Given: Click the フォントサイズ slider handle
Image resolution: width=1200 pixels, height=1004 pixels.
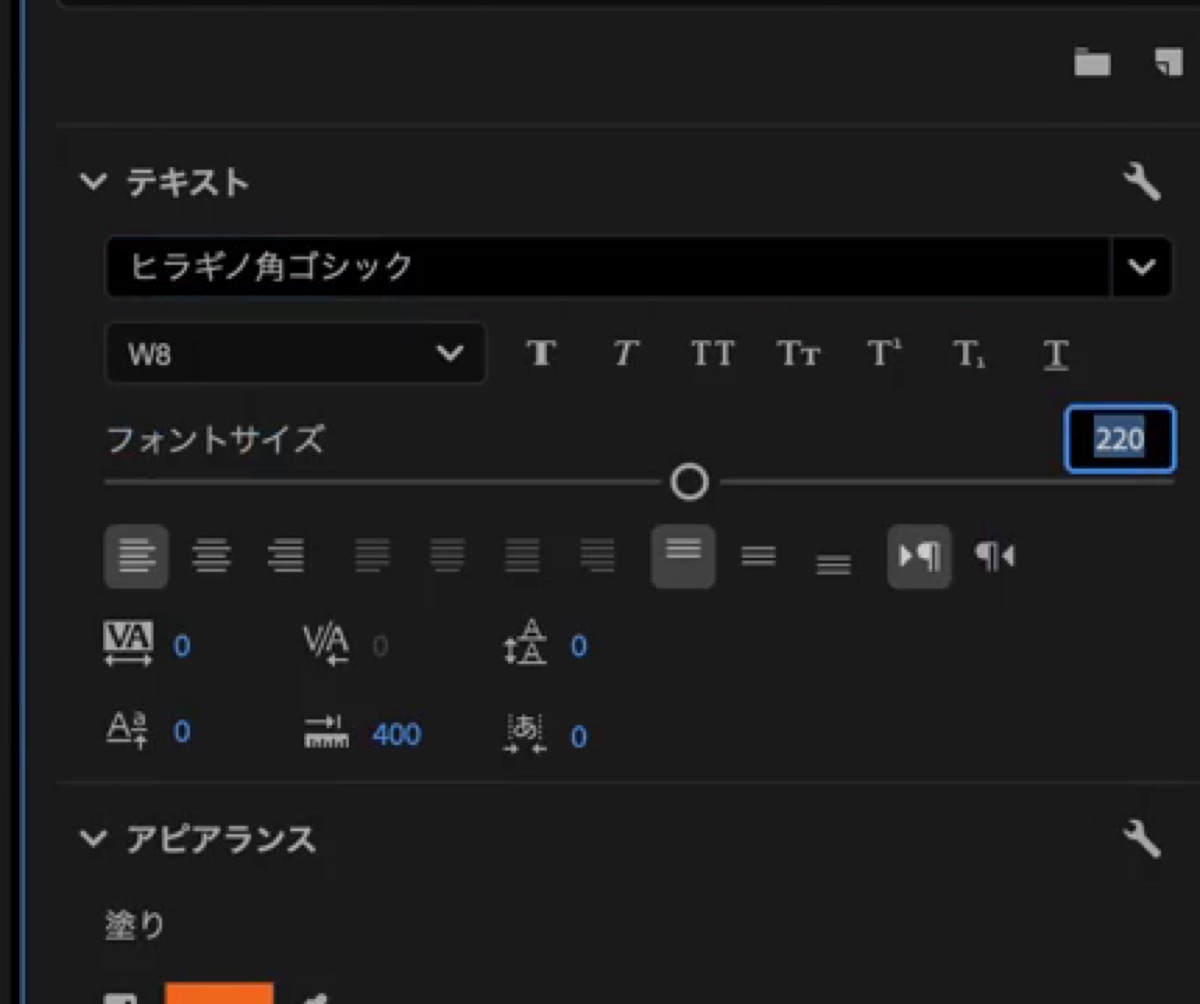Looking at the screenshot, I should click(x=689, y=482).
